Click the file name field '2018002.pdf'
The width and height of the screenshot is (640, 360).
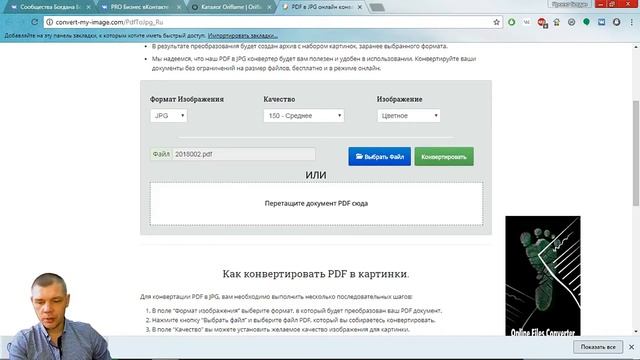coord(244,154)
